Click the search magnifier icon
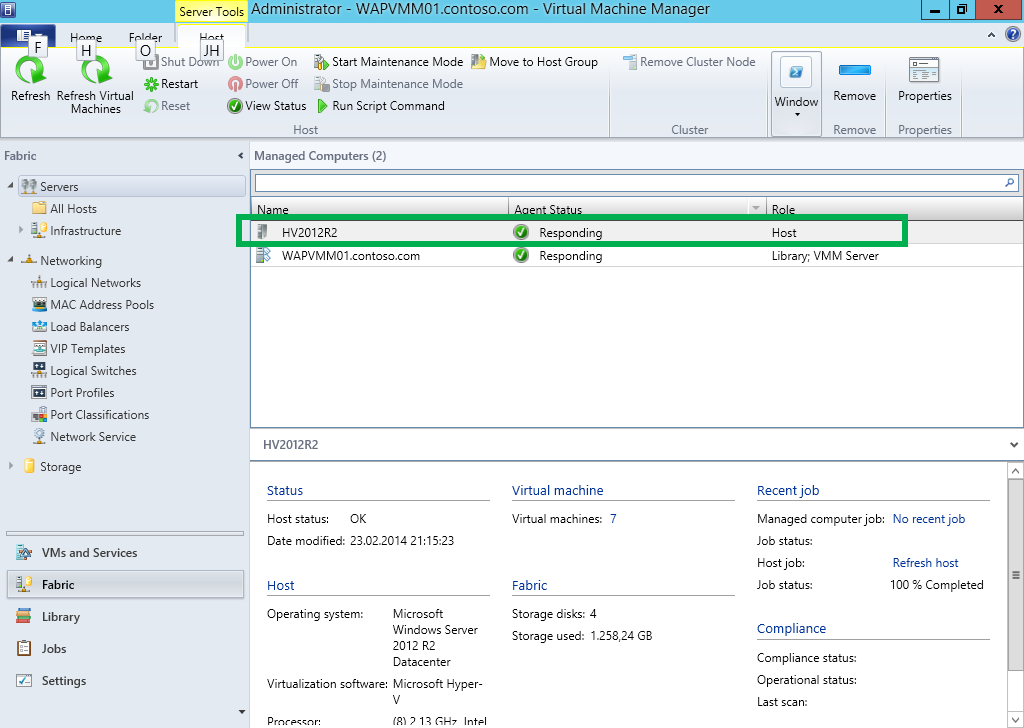 (1010, 183)
